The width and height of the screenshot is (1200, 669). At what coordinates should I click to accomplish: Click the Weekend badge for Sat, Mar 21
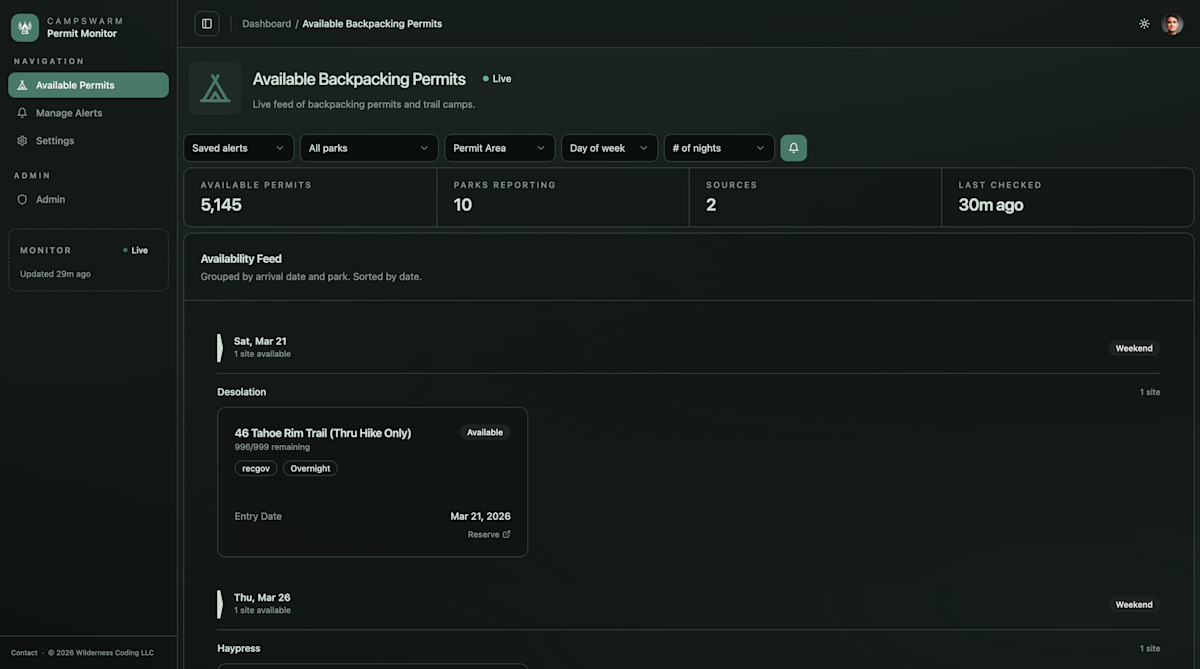(1134, 348)
